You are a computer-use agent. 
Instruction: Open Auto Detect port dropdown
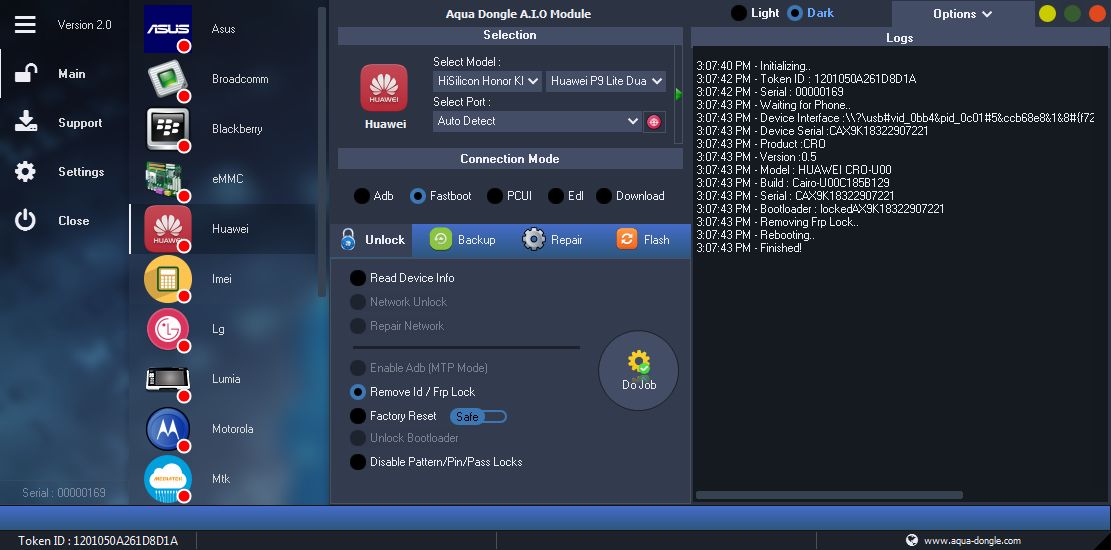pyautogui.click(x=537, y=121)
